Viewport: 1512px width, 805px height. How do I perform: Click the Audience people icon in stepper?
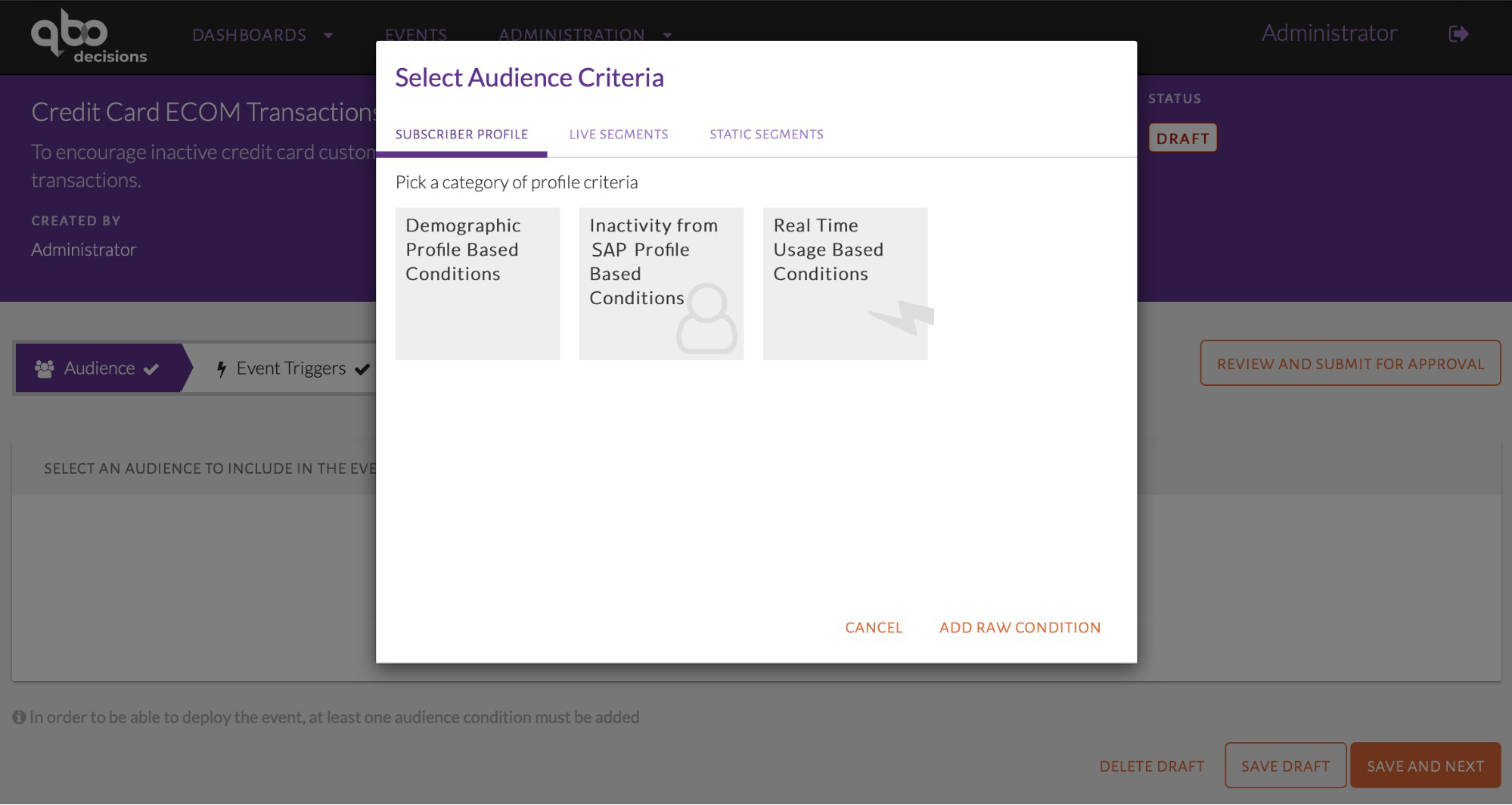(45, 368)
